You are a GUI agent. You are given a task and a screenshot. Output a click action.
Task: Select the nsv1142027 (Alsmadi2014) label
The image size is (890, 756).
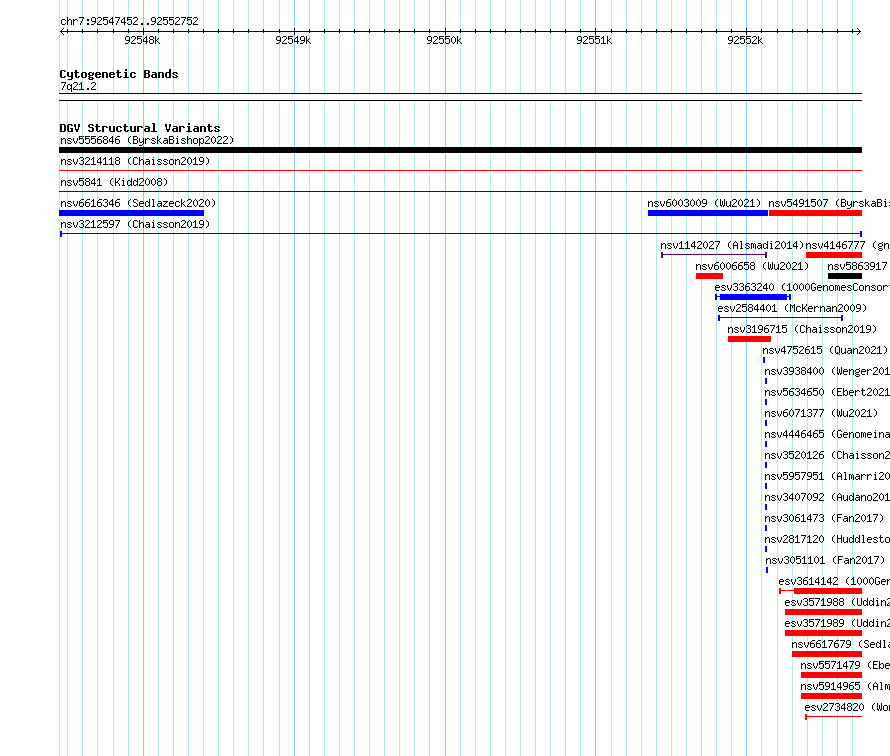pos(732,245)
